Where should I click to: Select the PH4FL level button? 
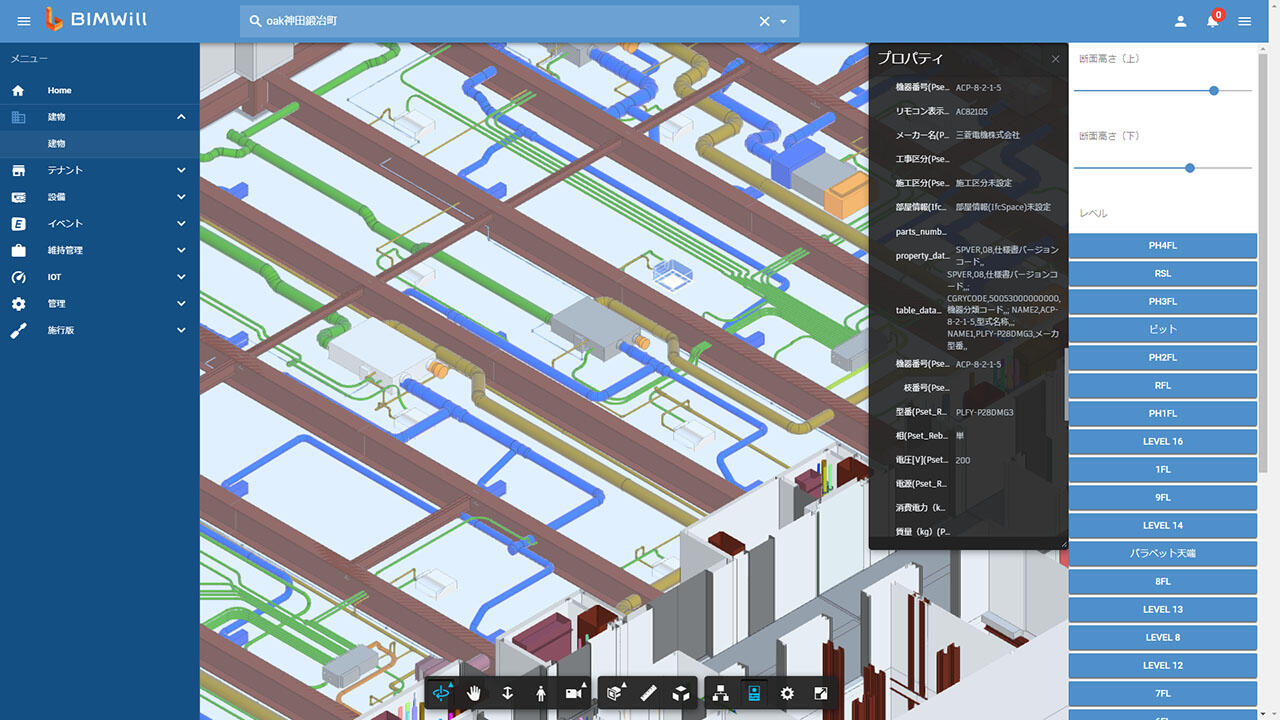pyautogui.click(x=1162, y=246)
